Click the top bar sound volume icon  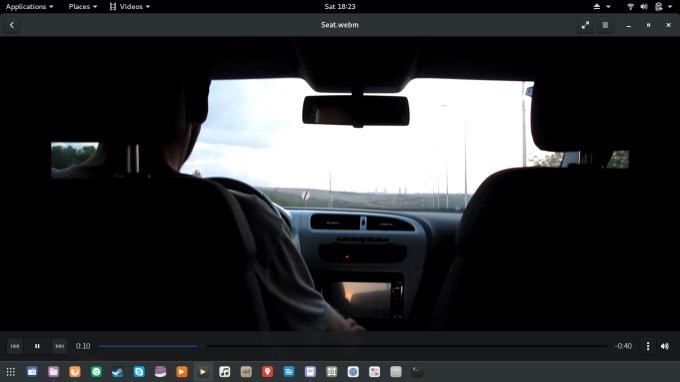[644, 7]
